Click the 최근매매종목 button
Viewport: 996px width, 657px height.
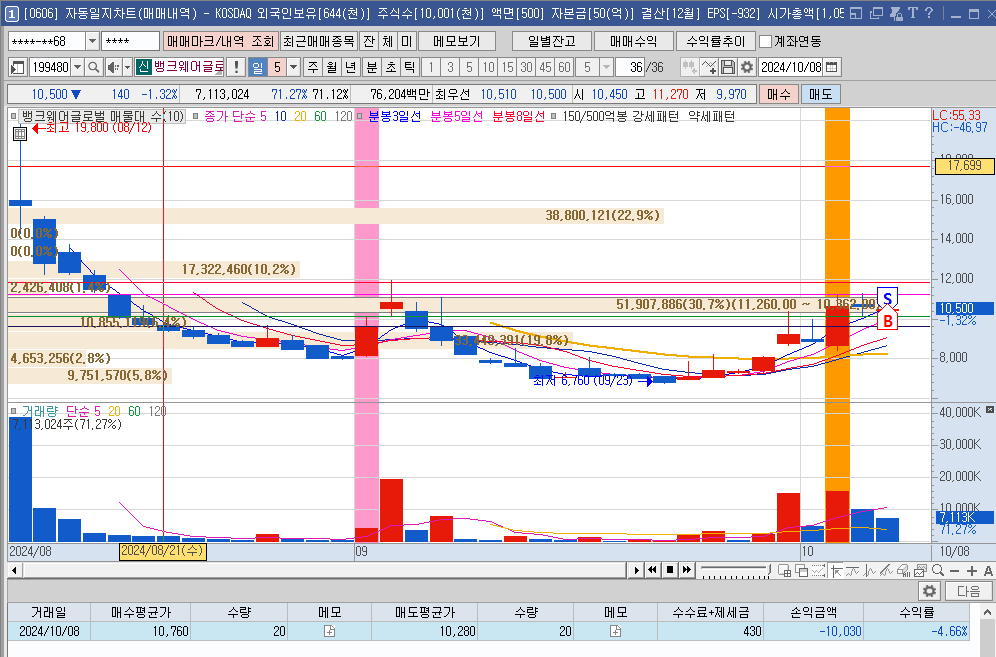[318, 41]
